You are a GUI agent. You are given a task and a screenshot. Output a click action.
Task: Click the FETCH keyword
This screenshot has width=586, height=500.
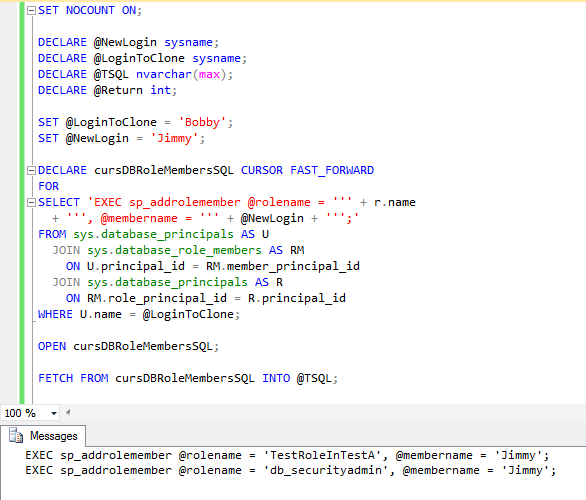coord(55,378)
